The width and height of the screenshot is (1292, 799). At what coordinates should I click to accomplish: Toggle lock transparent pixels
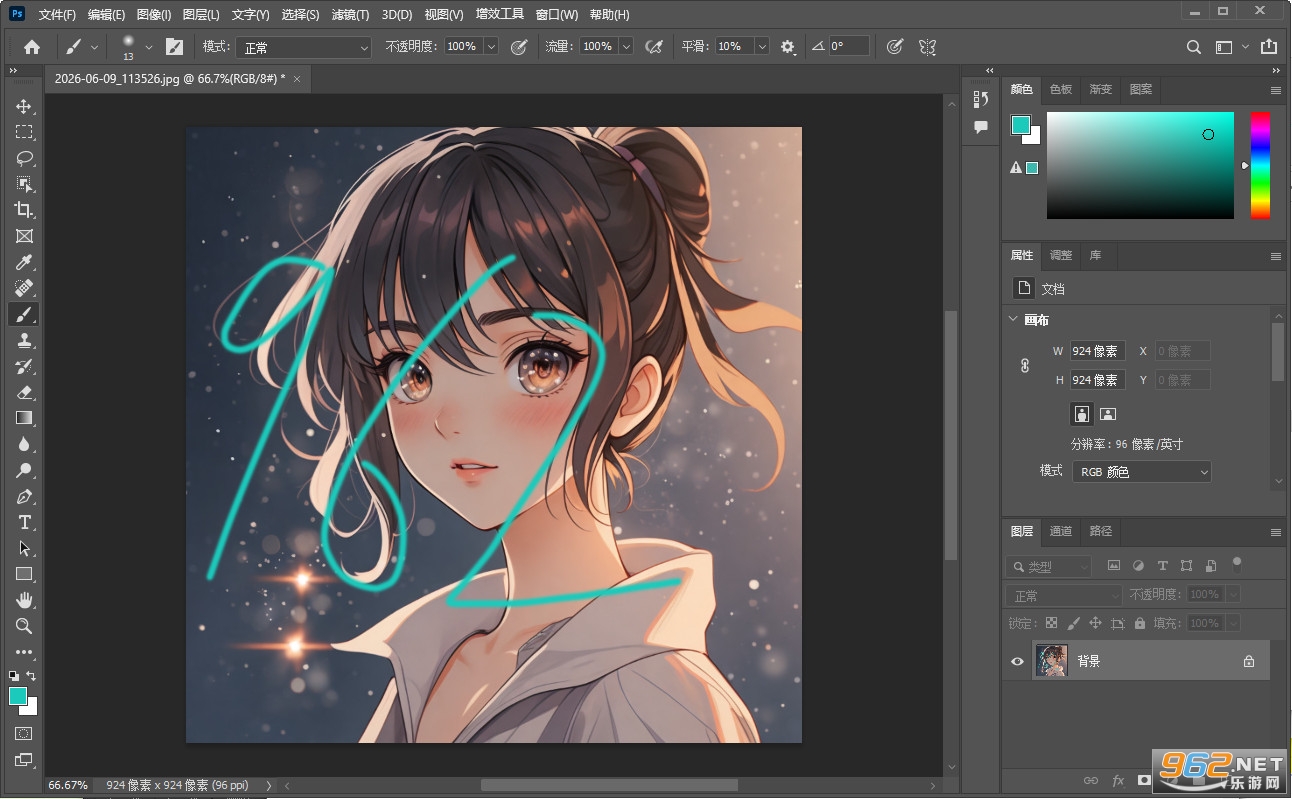[x=1051, y=623]
